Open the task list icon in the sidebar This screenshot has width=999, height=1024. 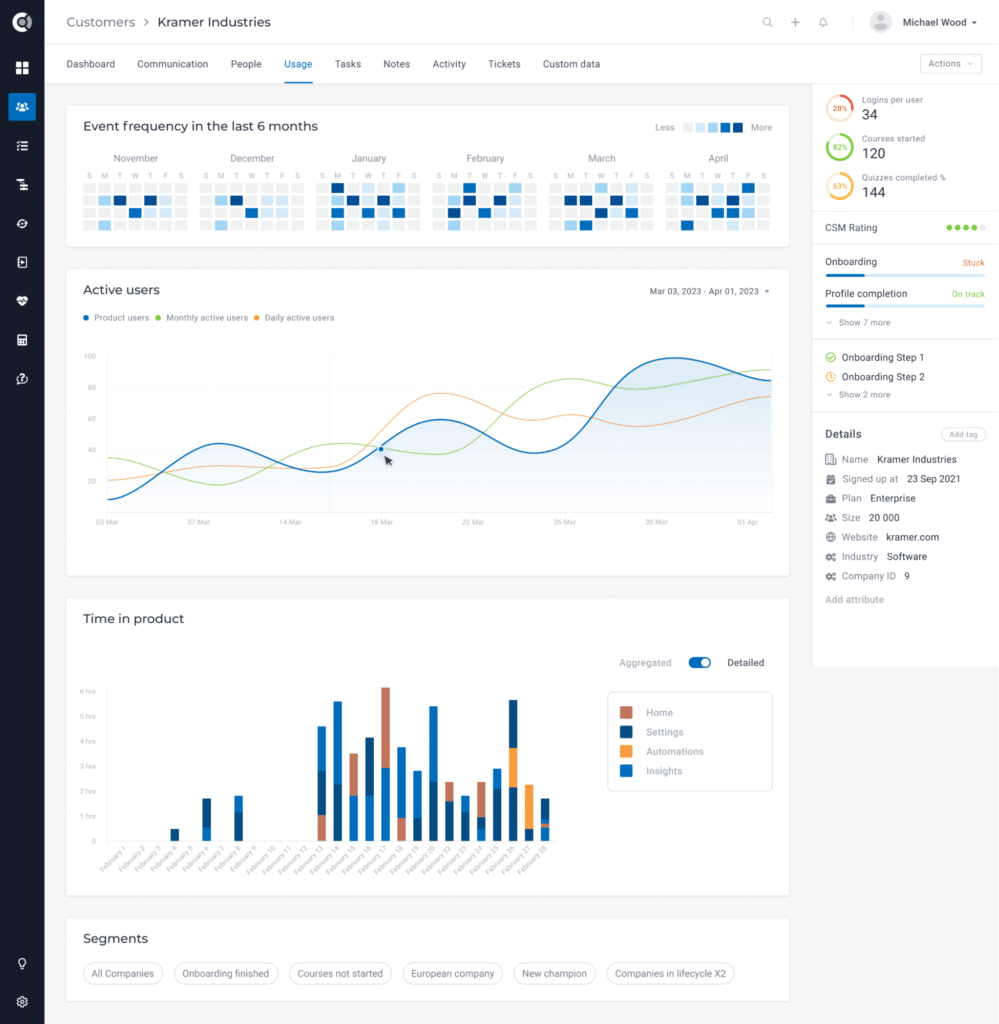click(x=22, y=147)
